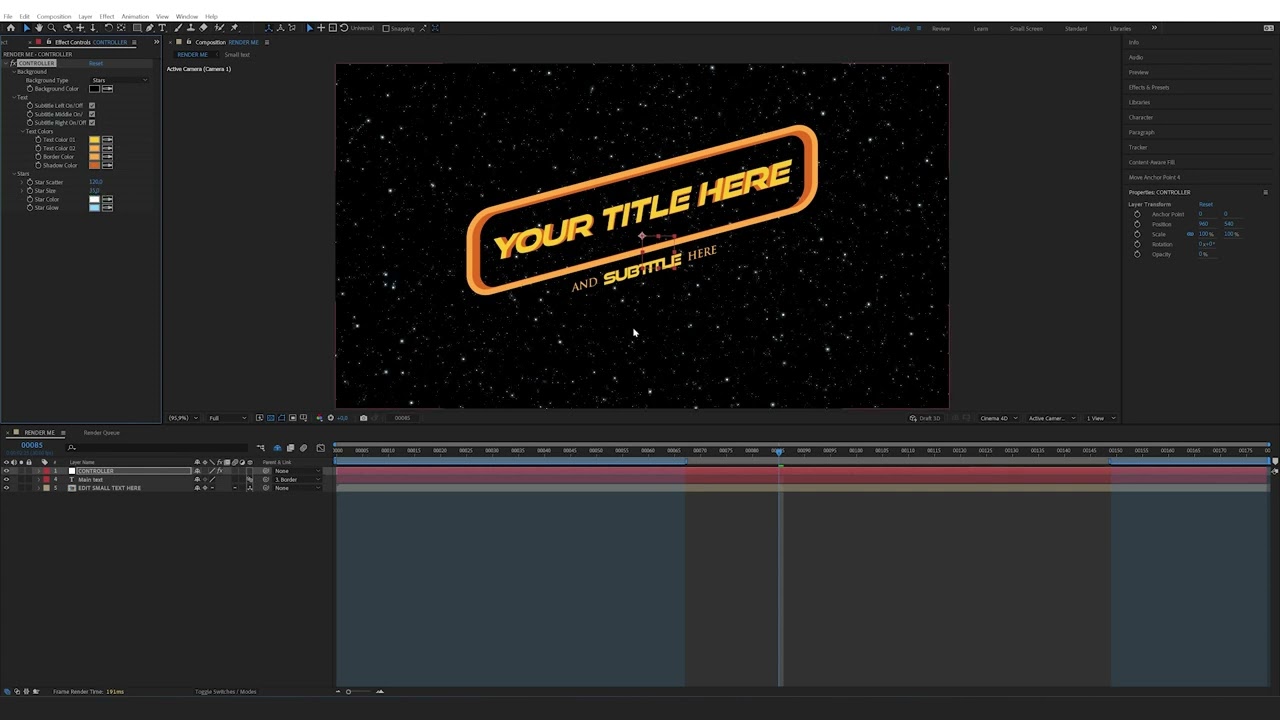Switch to the Render Queue tab
Viewport: 1280px width, 720px height.
(102, 433)
